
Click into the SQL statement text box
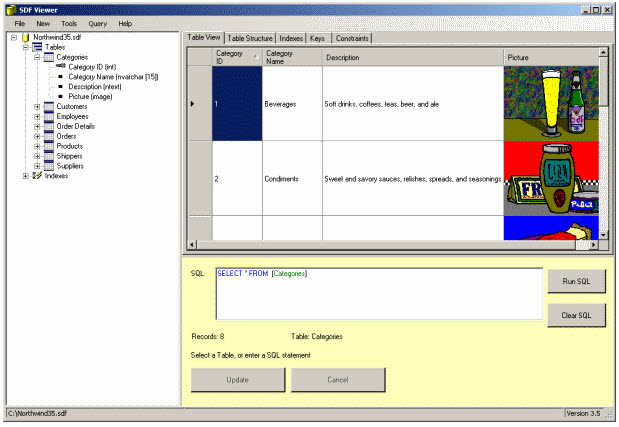378,292
